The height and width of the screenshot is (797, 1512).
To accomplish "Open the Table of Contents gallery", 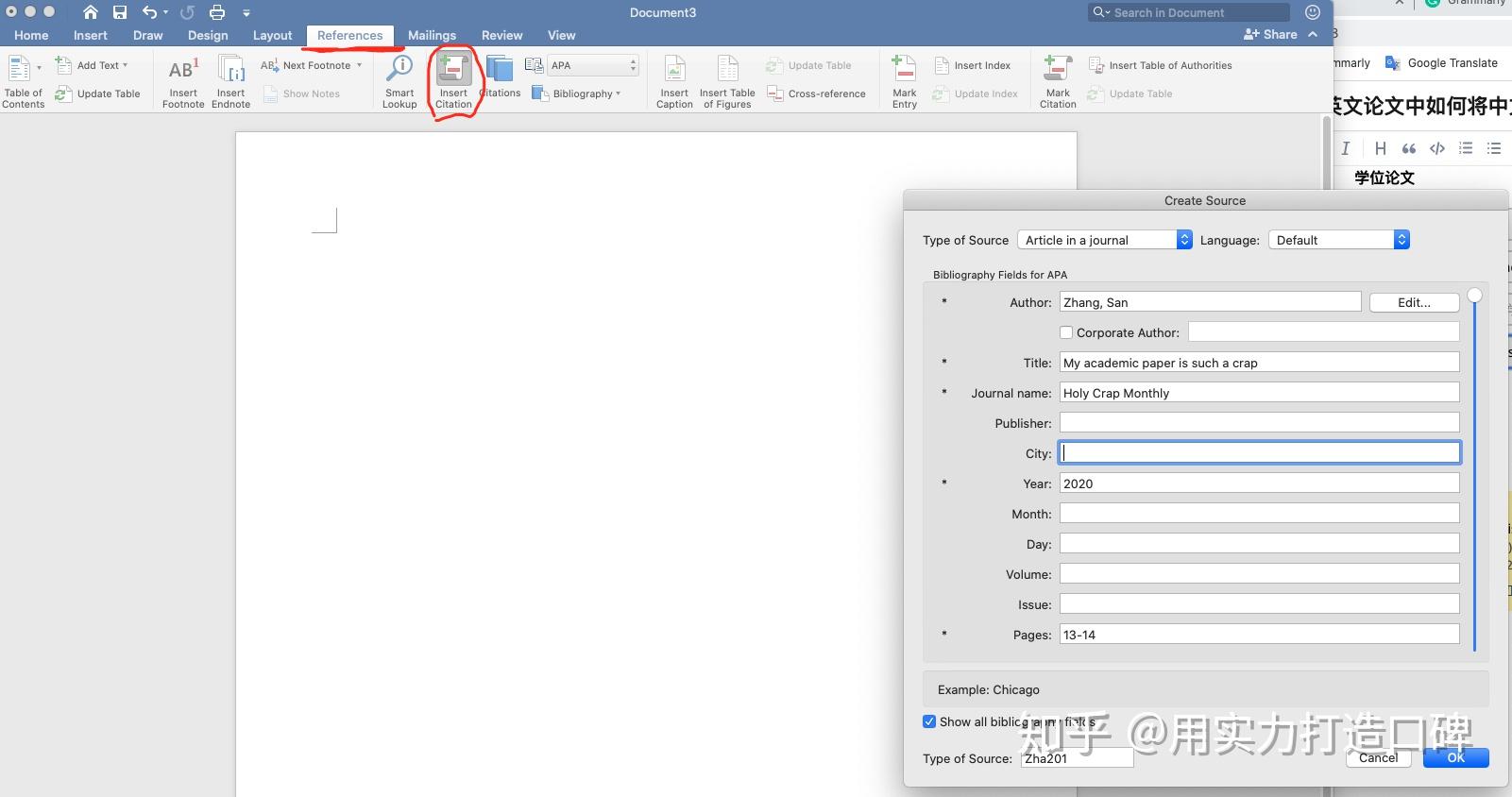I will pos(23,81).
